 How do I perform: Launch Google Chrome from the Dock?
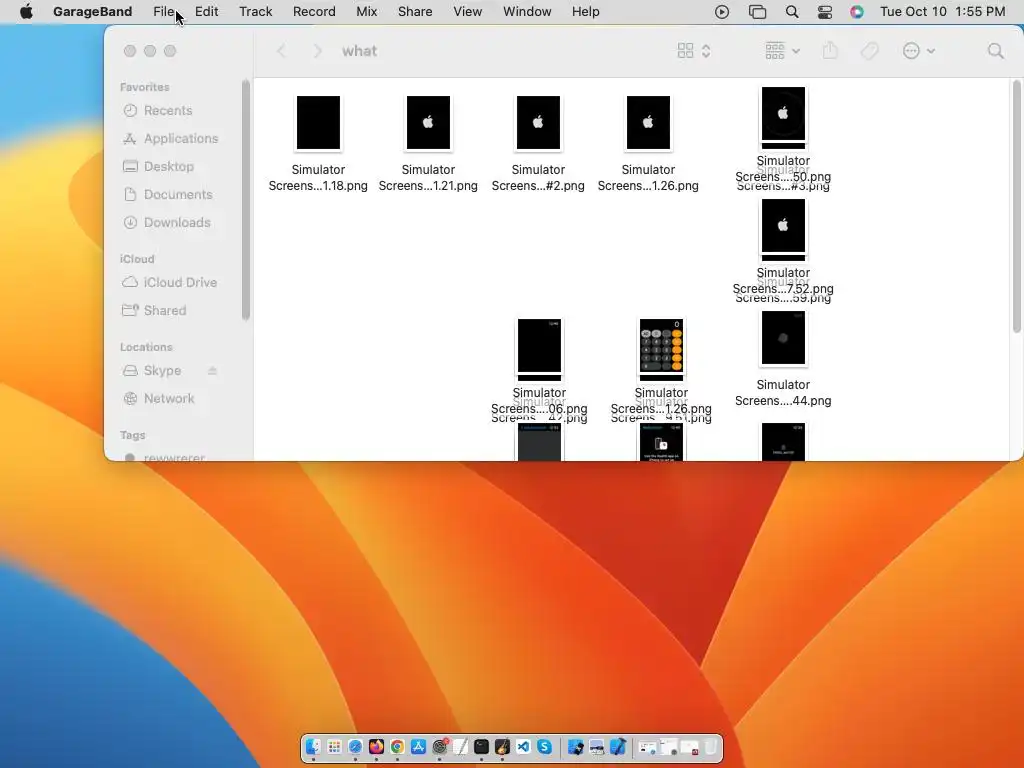(x=397, y=746)
